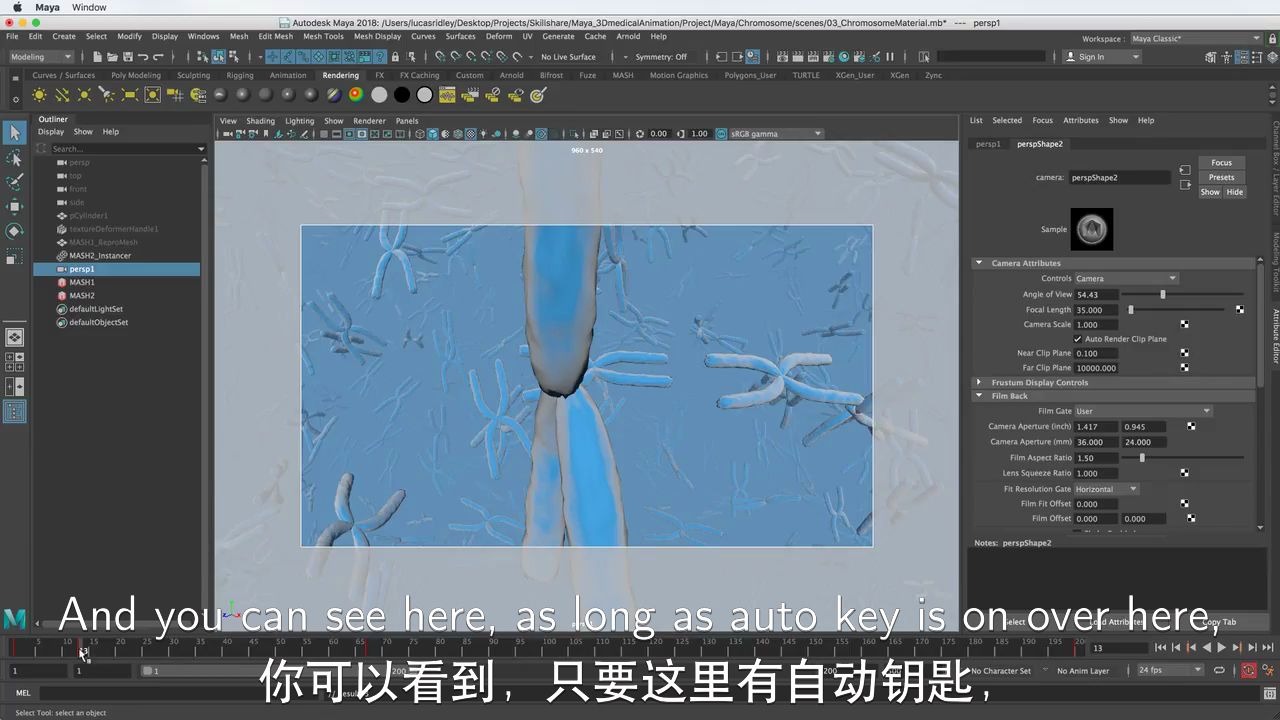Toggle the Outliner panel layout icon
This screenshot has width=1280, height=720.
(x=14, y=410)
